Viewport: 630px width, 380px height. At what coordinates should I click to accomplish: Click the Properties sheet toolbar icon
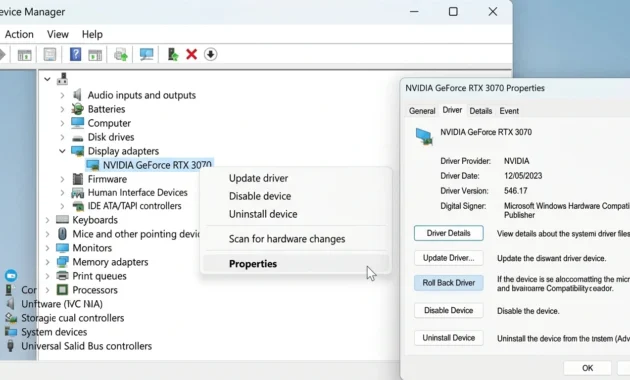click(x=50, y=54)
